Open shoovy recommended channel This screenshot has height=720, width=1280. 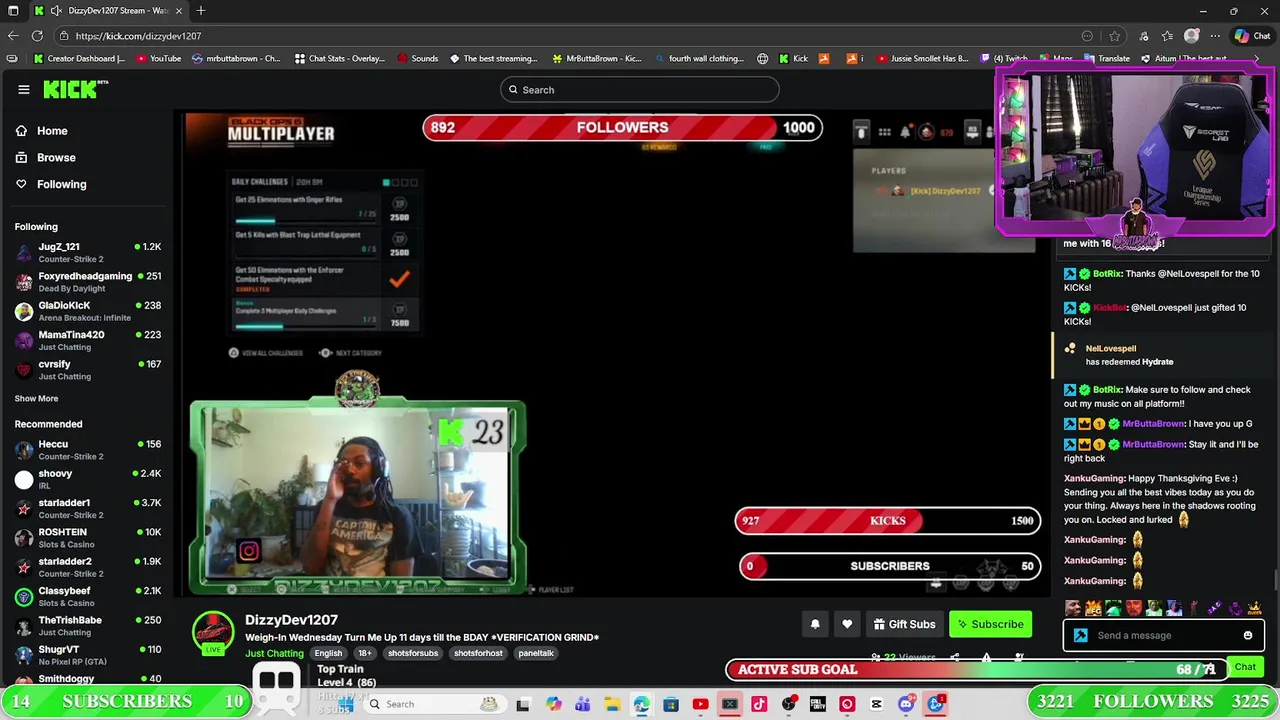(x=87, y=479)
